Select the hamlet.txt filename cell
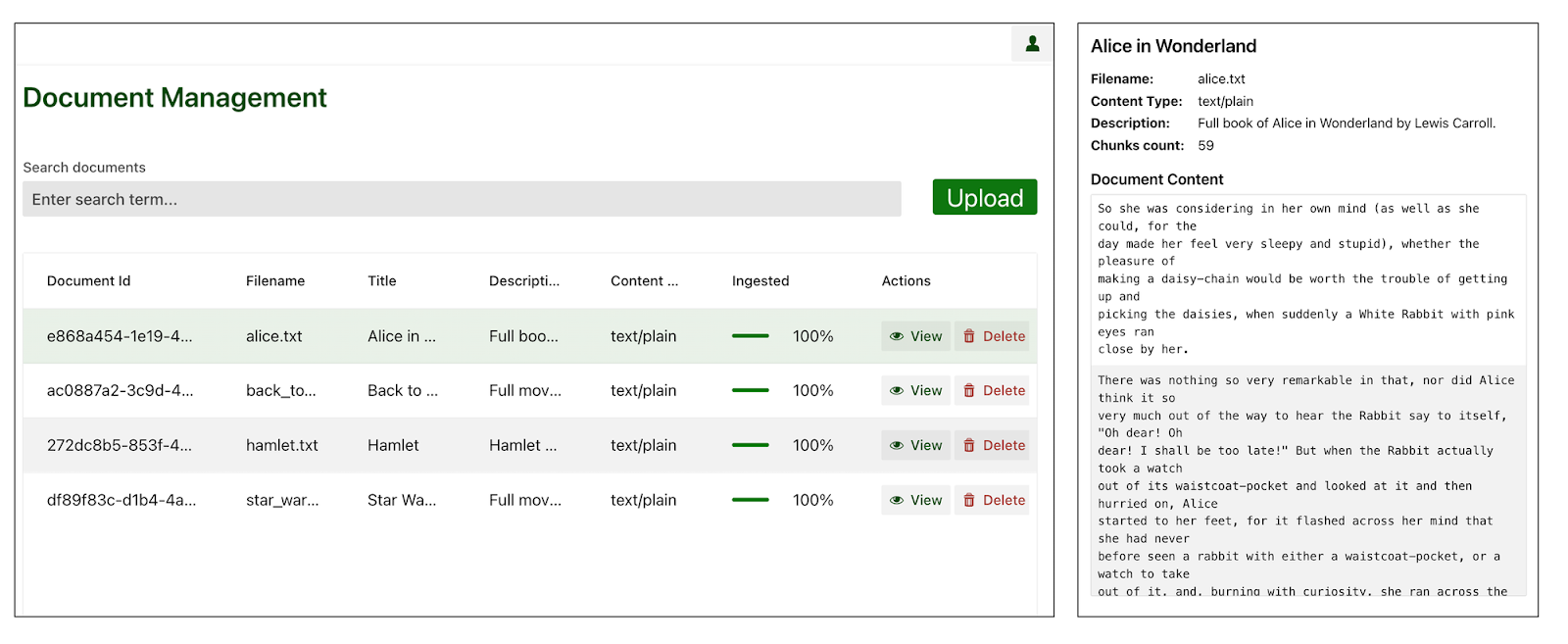Image resolution: width=1568 pixels, height=644 pixels. (x=282, y=446)
